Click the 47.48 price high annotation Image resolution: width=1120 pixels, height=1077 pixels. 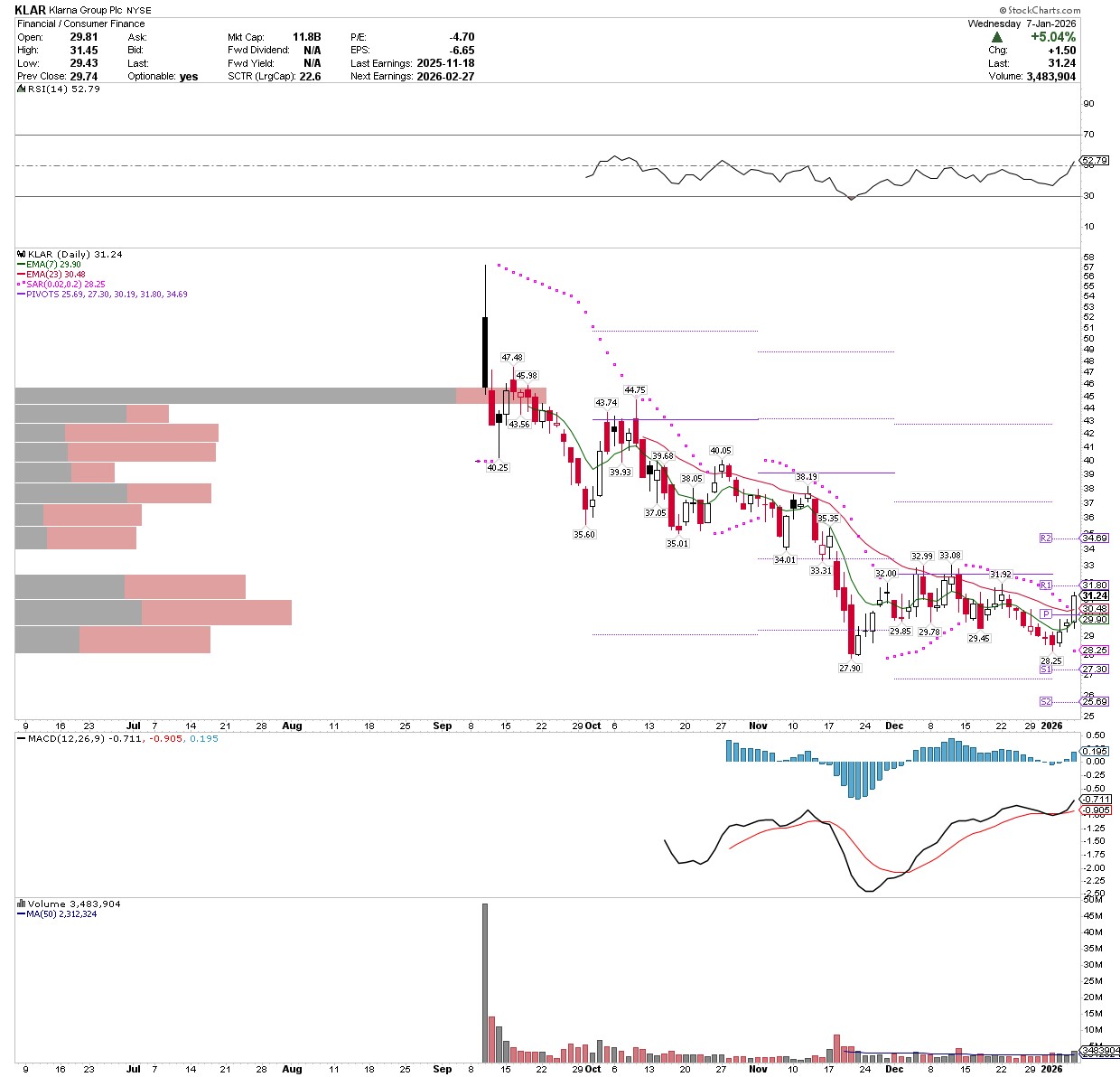(512, 358)
